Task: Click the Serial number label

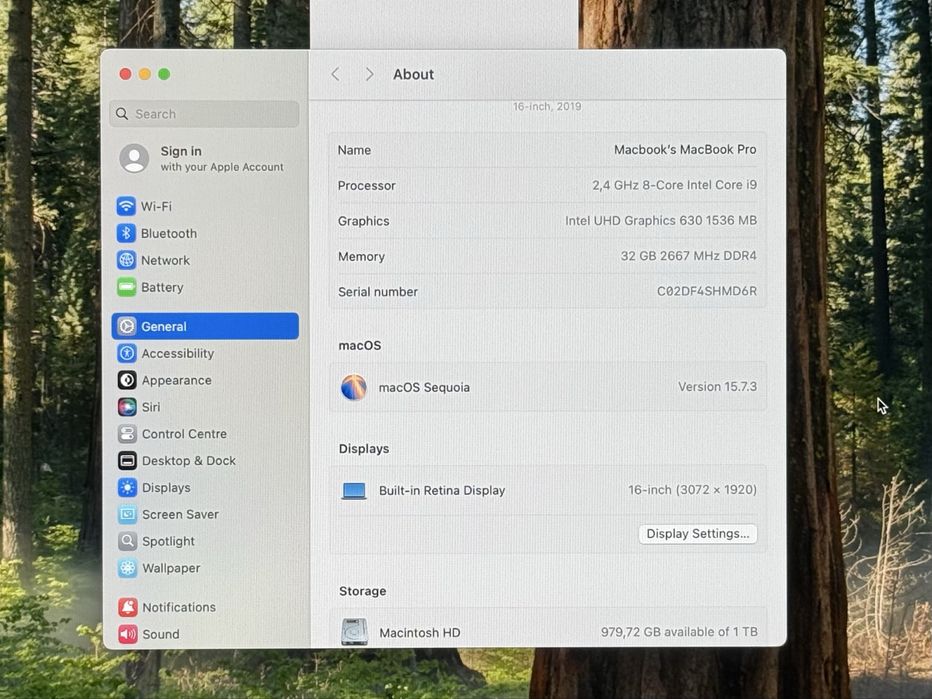Action: [378, 292]
